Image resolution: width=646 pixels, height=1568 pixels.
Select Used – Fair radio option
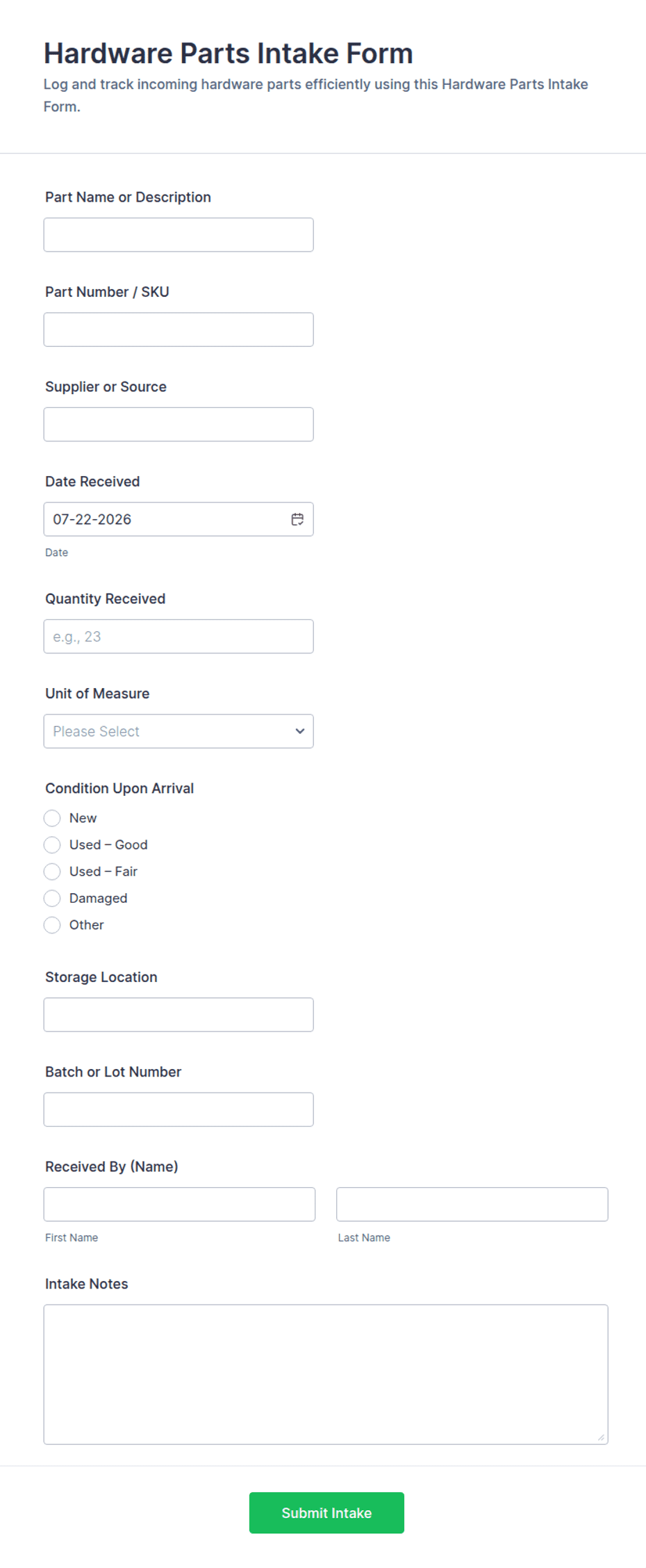[x=52, y=872]
